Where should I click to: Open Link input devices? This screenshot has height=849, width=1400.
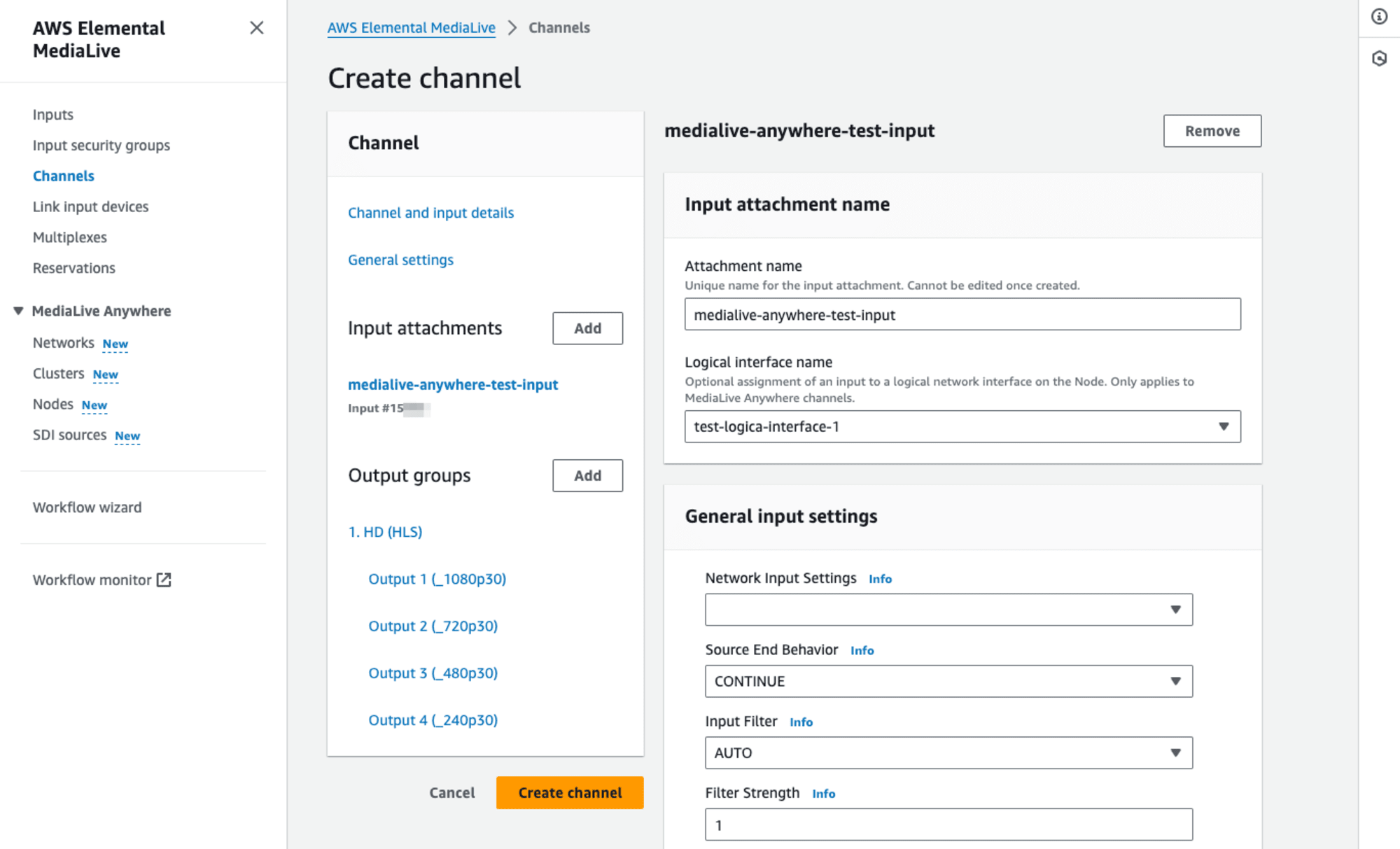pyautogui.click(x=91, y=207)
